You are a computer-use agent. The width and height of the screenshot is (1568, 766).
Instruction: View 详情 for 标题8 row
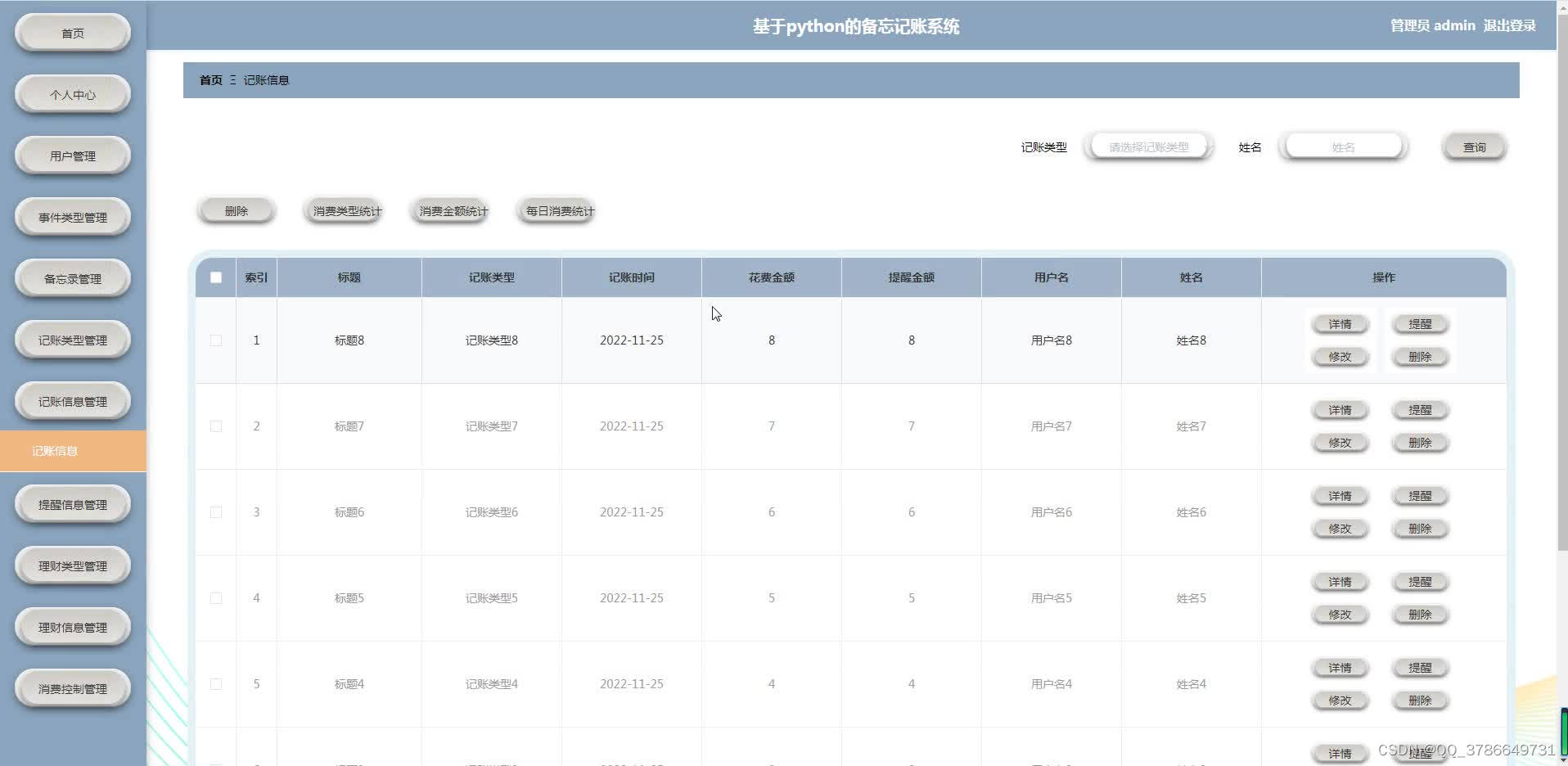(1340, 324)
